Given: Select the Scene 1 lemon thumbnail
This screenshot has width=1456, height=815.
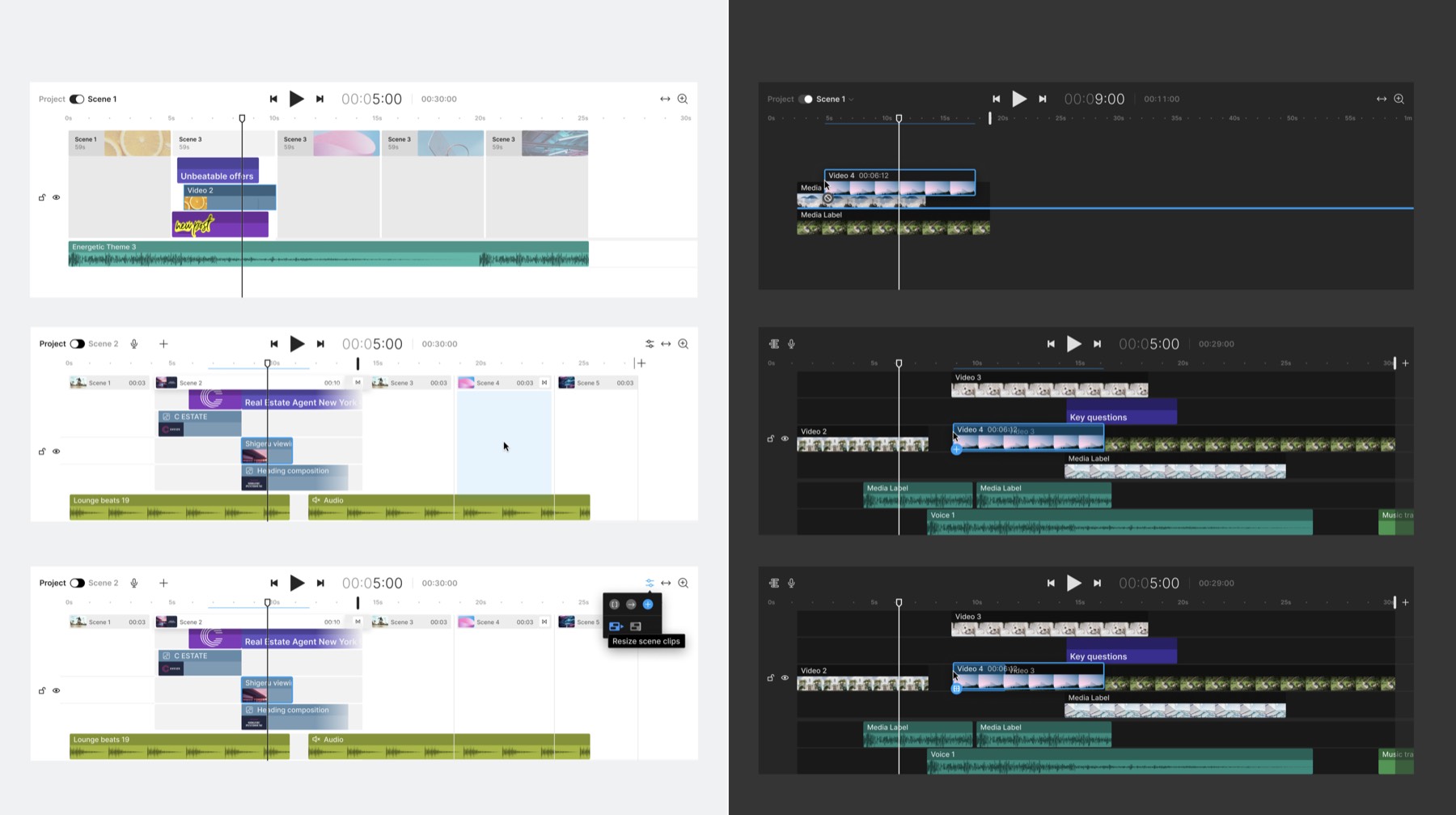Looking at the screenshot, I should tap(138, 143).
